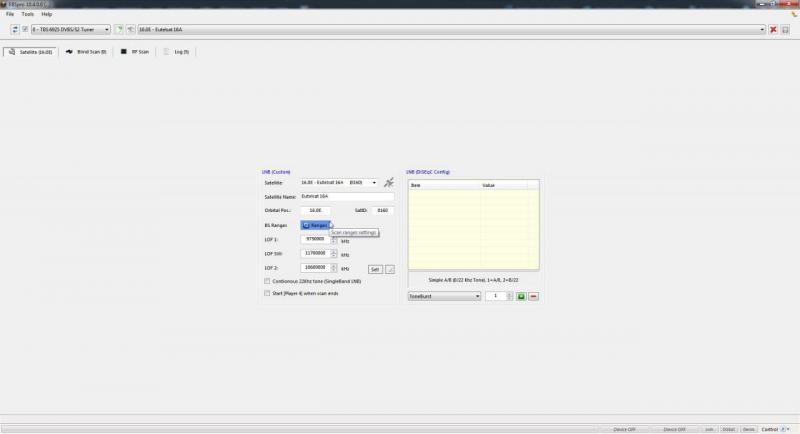Click the satellite icon next to Satellite combo
The width and height of the screenshot is (800, 434).
[389, 183]
